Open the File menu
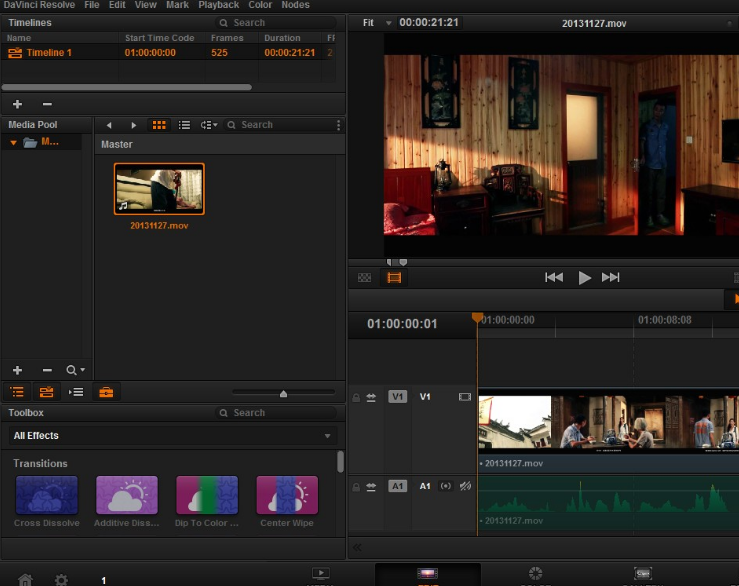The height and width of the screenshot is (586, 739). 91,5
